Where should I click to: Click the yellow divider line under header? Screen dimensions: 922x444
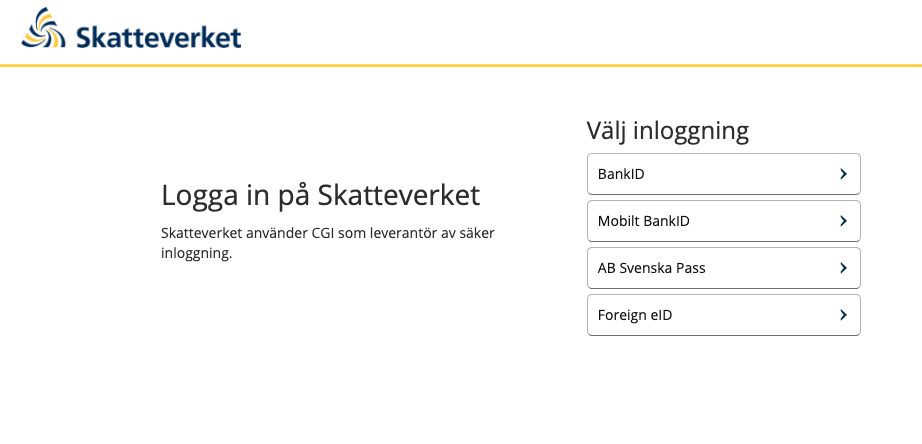point(461,65)
